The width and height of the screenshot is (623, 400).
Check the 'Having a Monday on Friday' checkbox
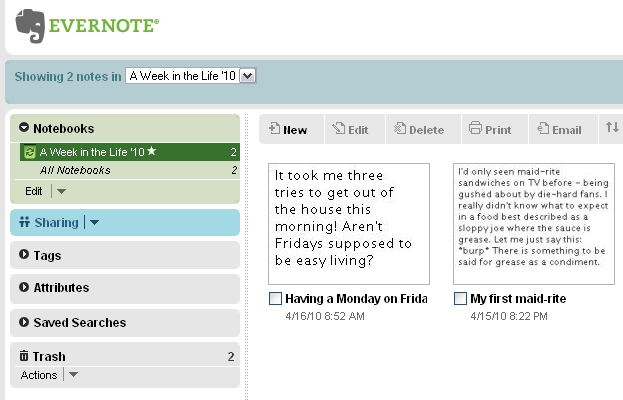coord(275,298)
